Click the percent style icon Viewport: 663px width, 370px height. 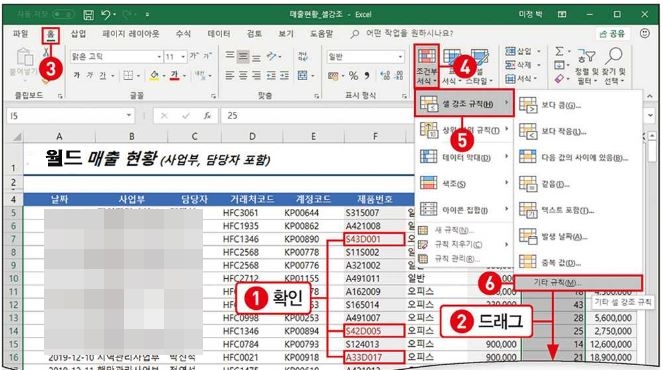pyautogui.click(x=353, y=76)
